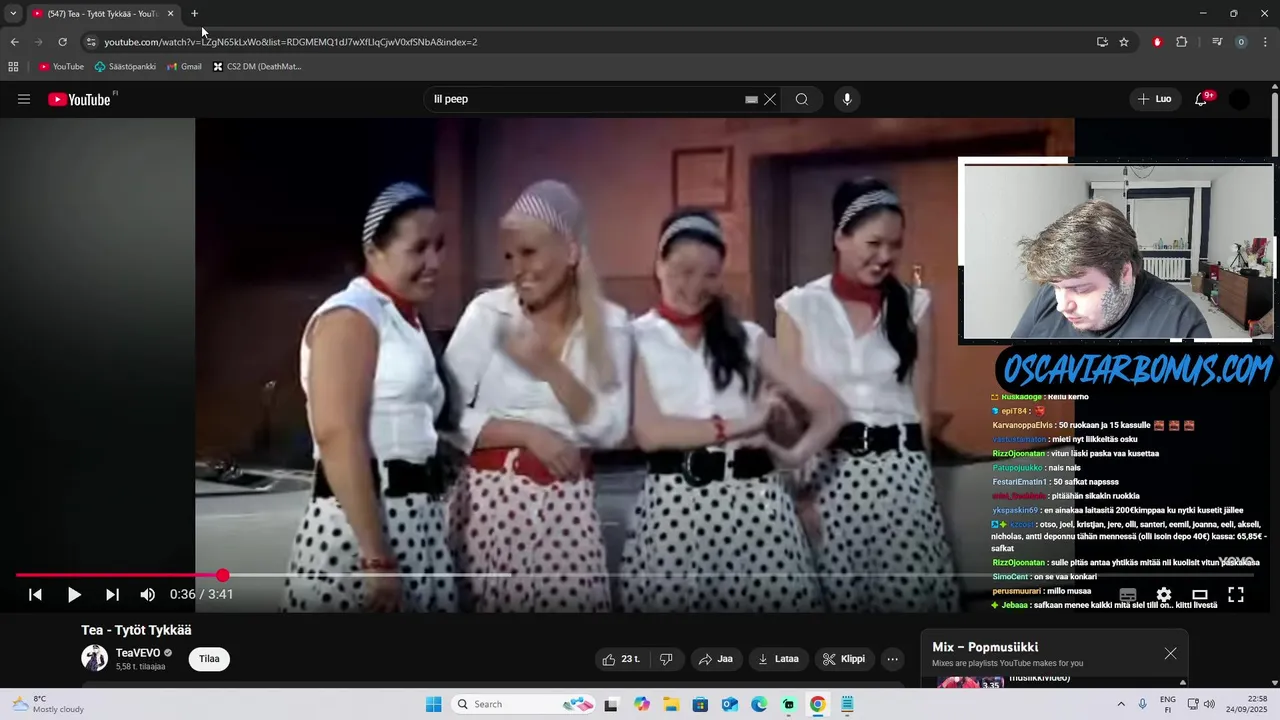This screenshot has width=1280, height=720.
Task: Clear the search text with the X
Action: pyautogui.click(x=770, y=99)
